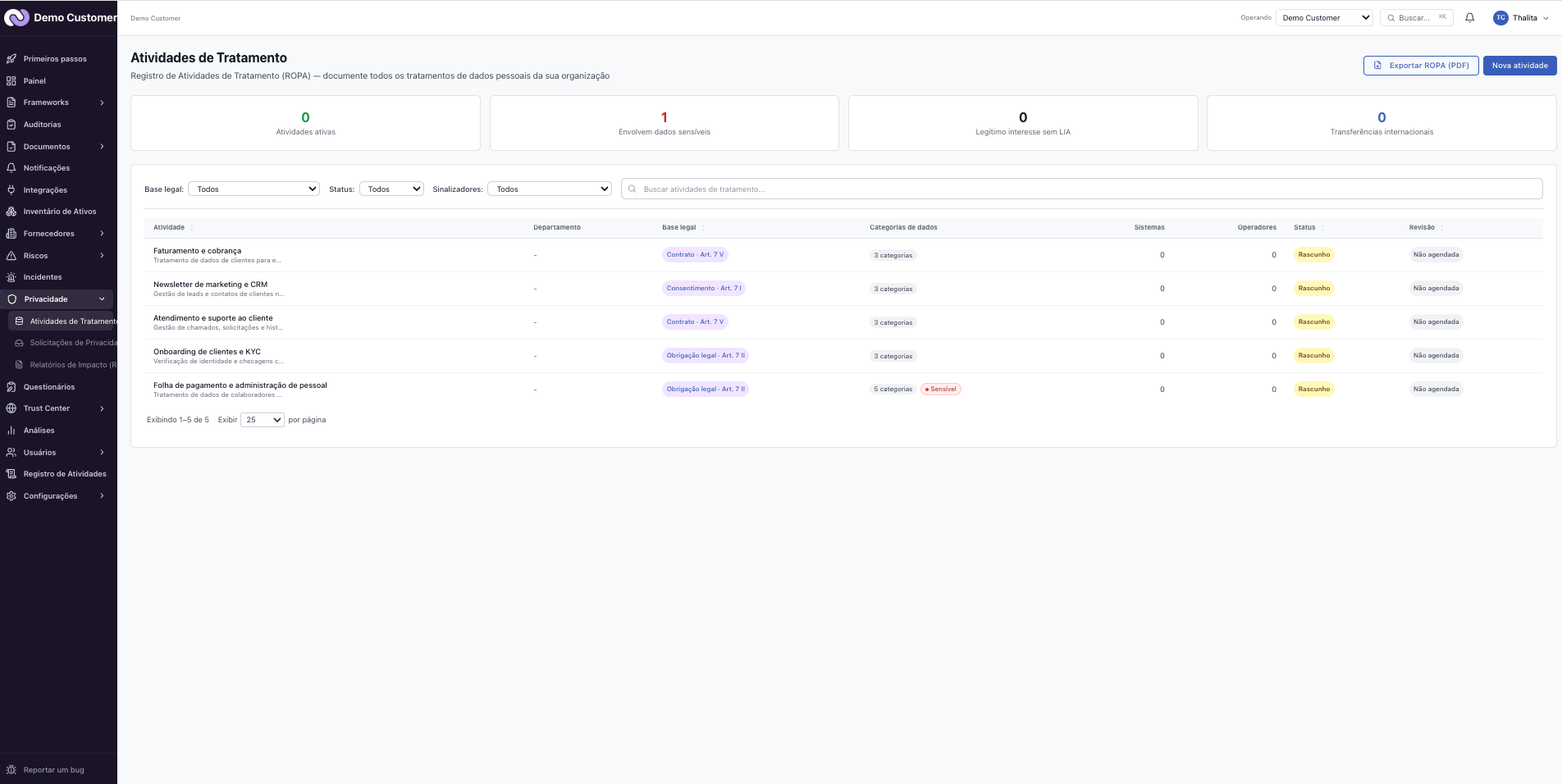Open the Faturamento e cobrança activity
Image resolution: width=1562 pixels, height=784 pixels.
[x=197, y=251]
